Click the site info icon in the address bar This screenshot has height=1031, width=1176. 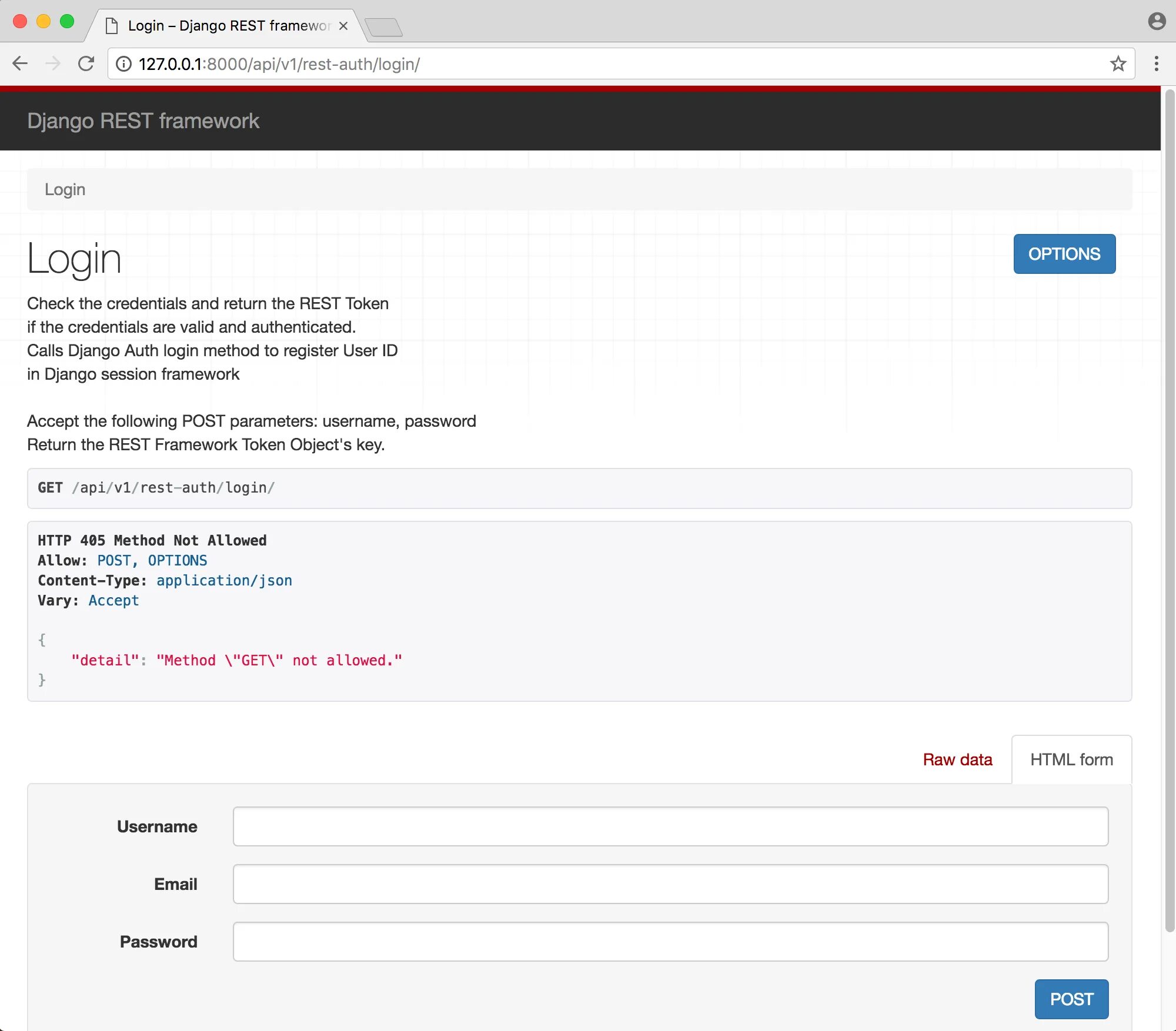pos(123,64)
